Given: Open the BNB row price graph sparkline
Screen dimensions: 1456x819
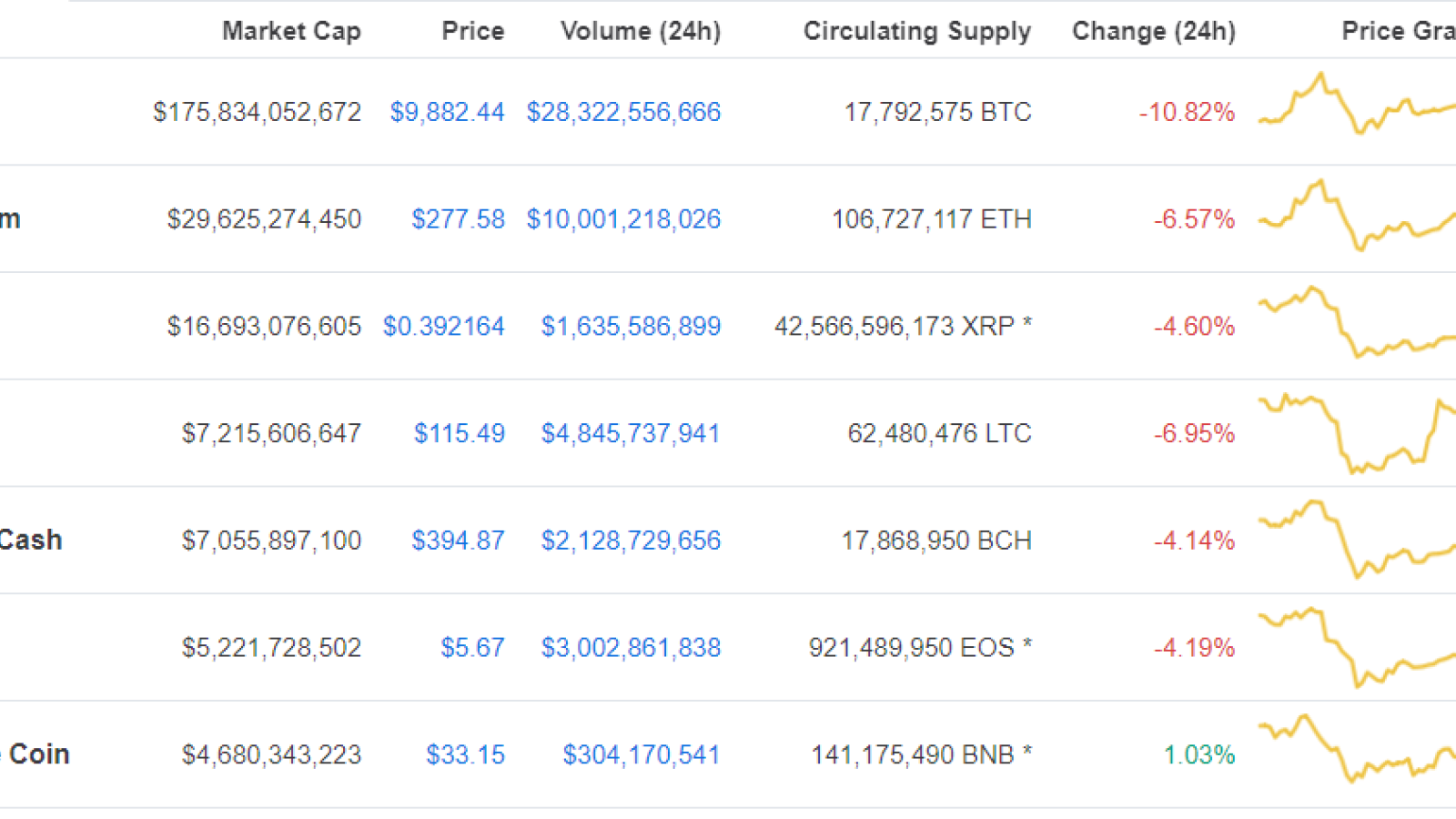Looking at the screenshot, I should (x=1357, y=749).
